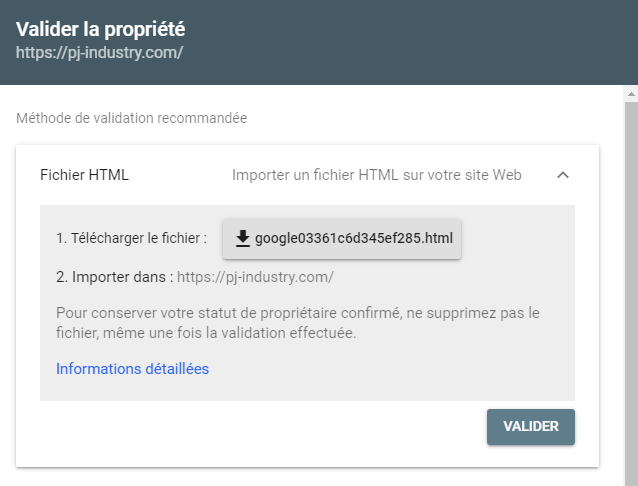Click the 'Importer un fichier HTML sur votre site Web' description

pyautogui.click(x=377, y=175)
